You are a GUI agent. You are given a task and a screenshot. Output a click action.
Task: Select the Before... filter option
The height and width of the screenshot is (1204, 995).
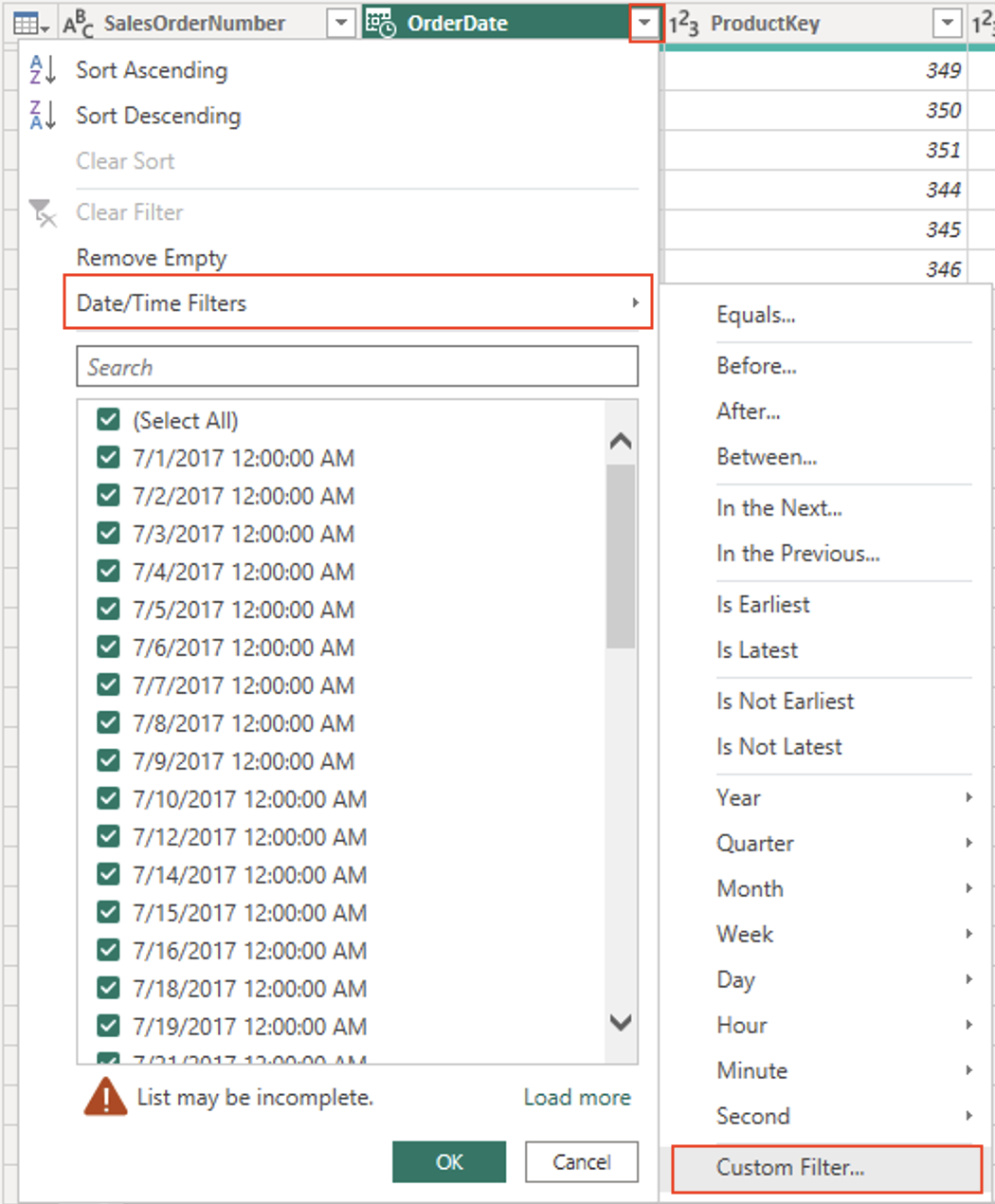(x=756, y=365)
